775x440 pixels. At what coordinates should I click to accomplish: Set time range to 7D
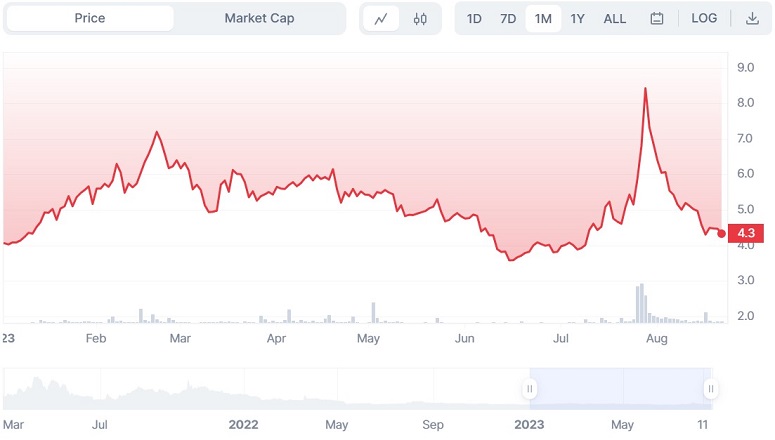point(508,19)
